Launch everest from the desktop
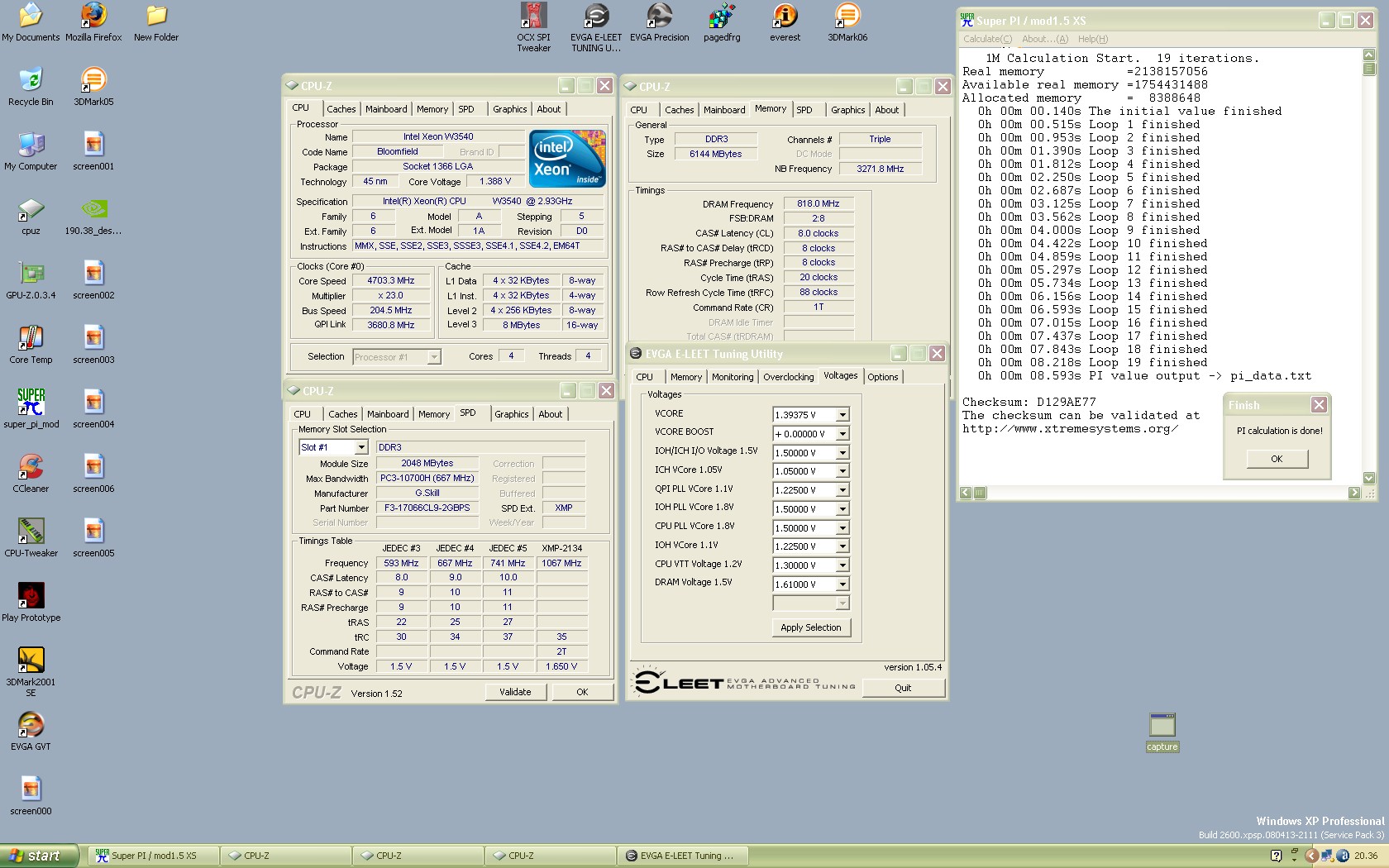The image size is (1389, 868). (x=785, y=22)
